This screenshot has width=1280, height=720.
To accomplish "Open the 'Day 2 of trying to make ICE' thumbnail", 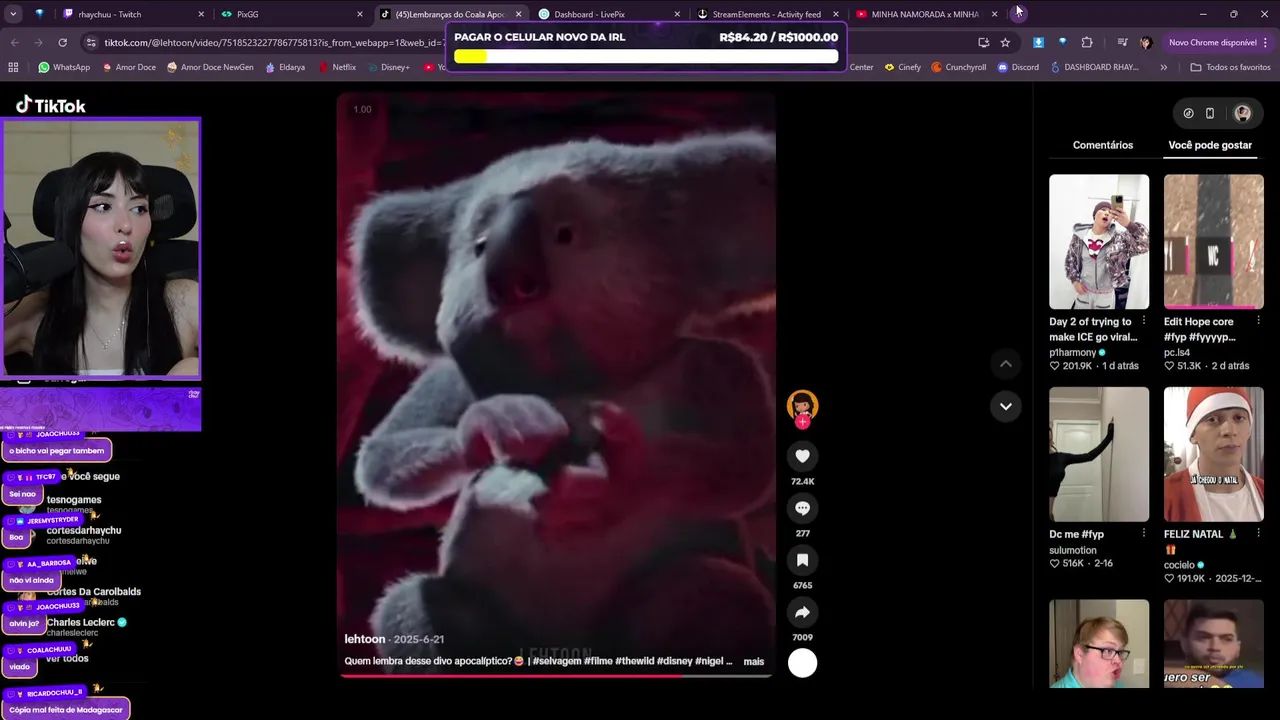I will [1099, 242].
